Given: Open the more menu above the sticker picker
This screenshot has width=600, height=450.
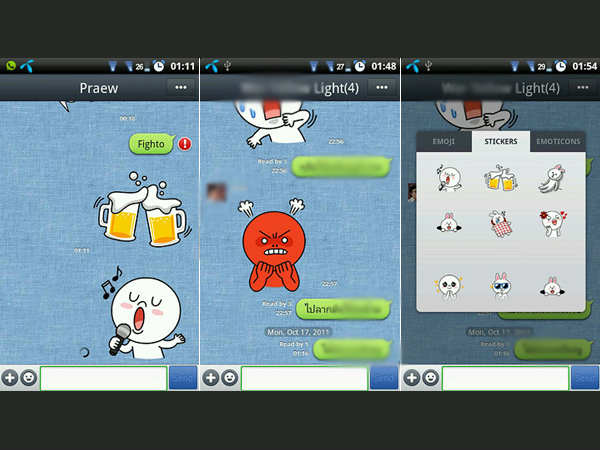Looking at the screenshot, I should (580, 88).
